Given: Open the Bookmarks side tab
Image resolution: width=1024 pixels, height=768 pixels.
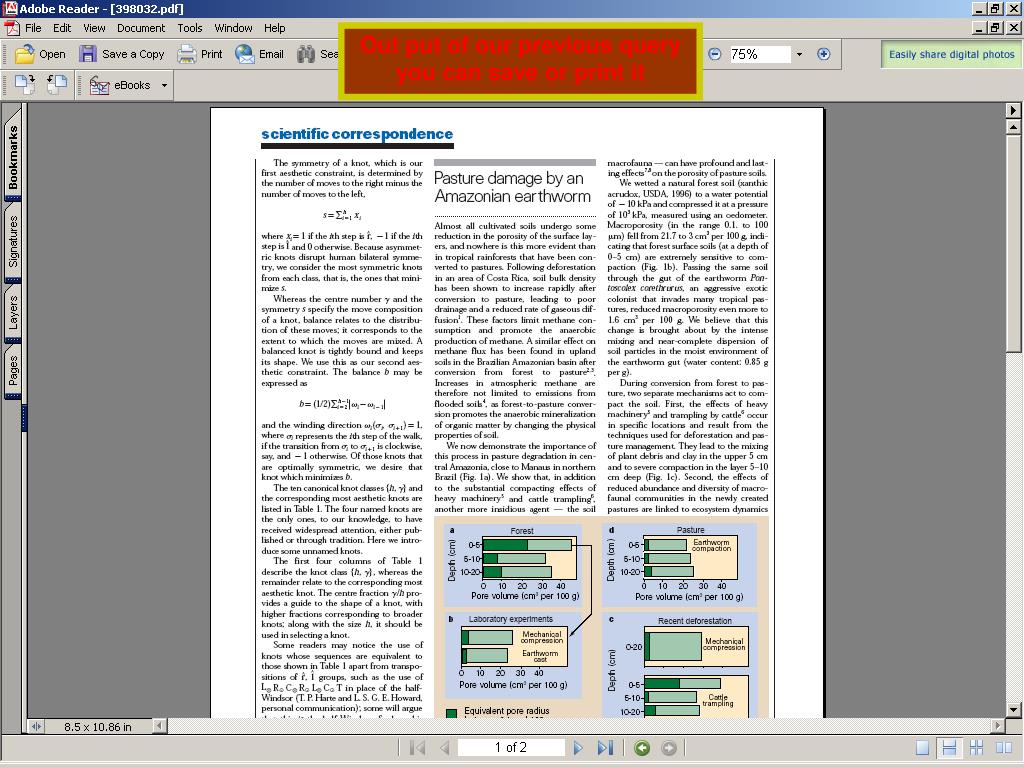Looking at the screenshot, I should point(13,157).
